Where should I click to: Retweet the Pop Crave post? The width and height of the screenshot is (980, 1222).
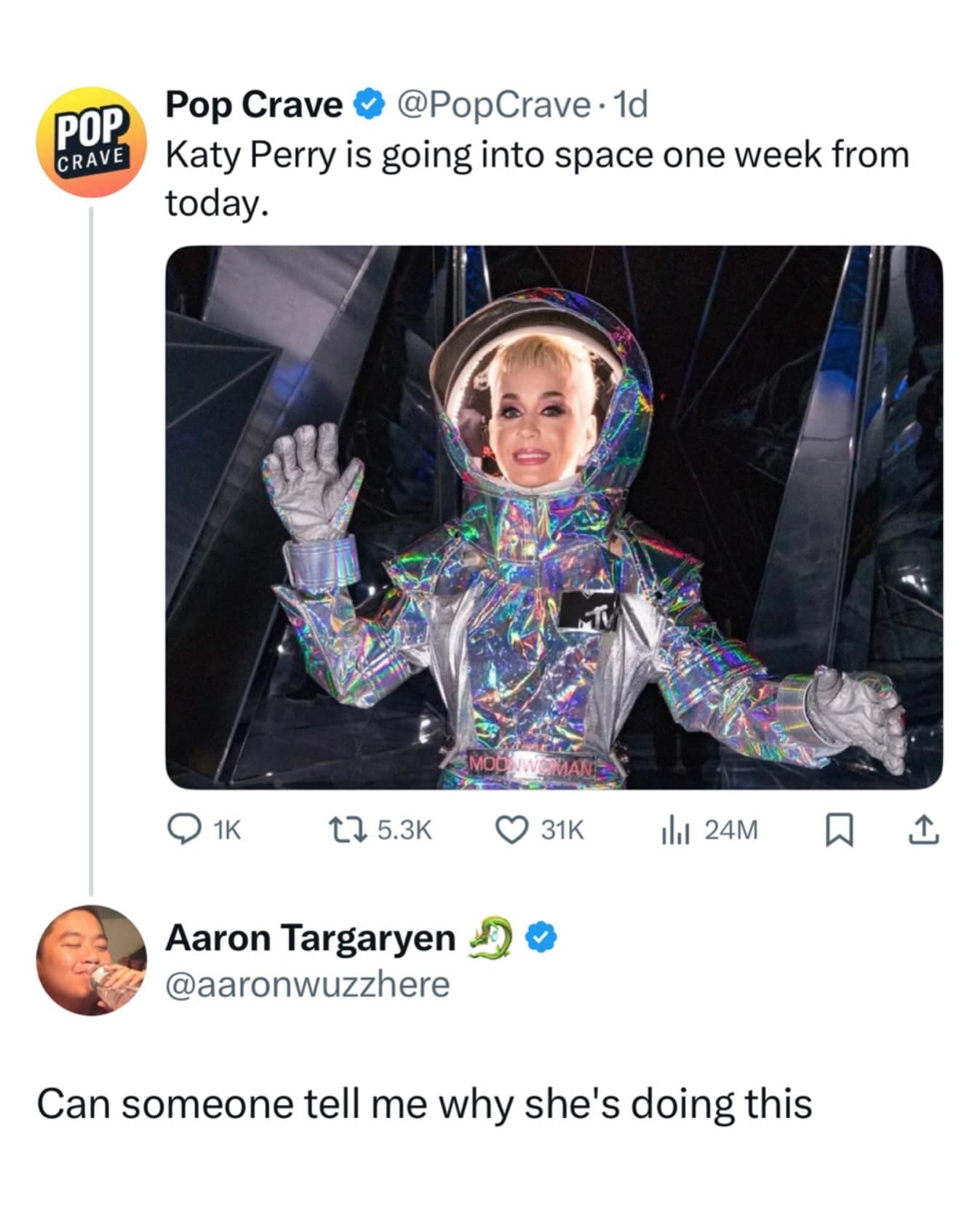[x=339, y=830]
